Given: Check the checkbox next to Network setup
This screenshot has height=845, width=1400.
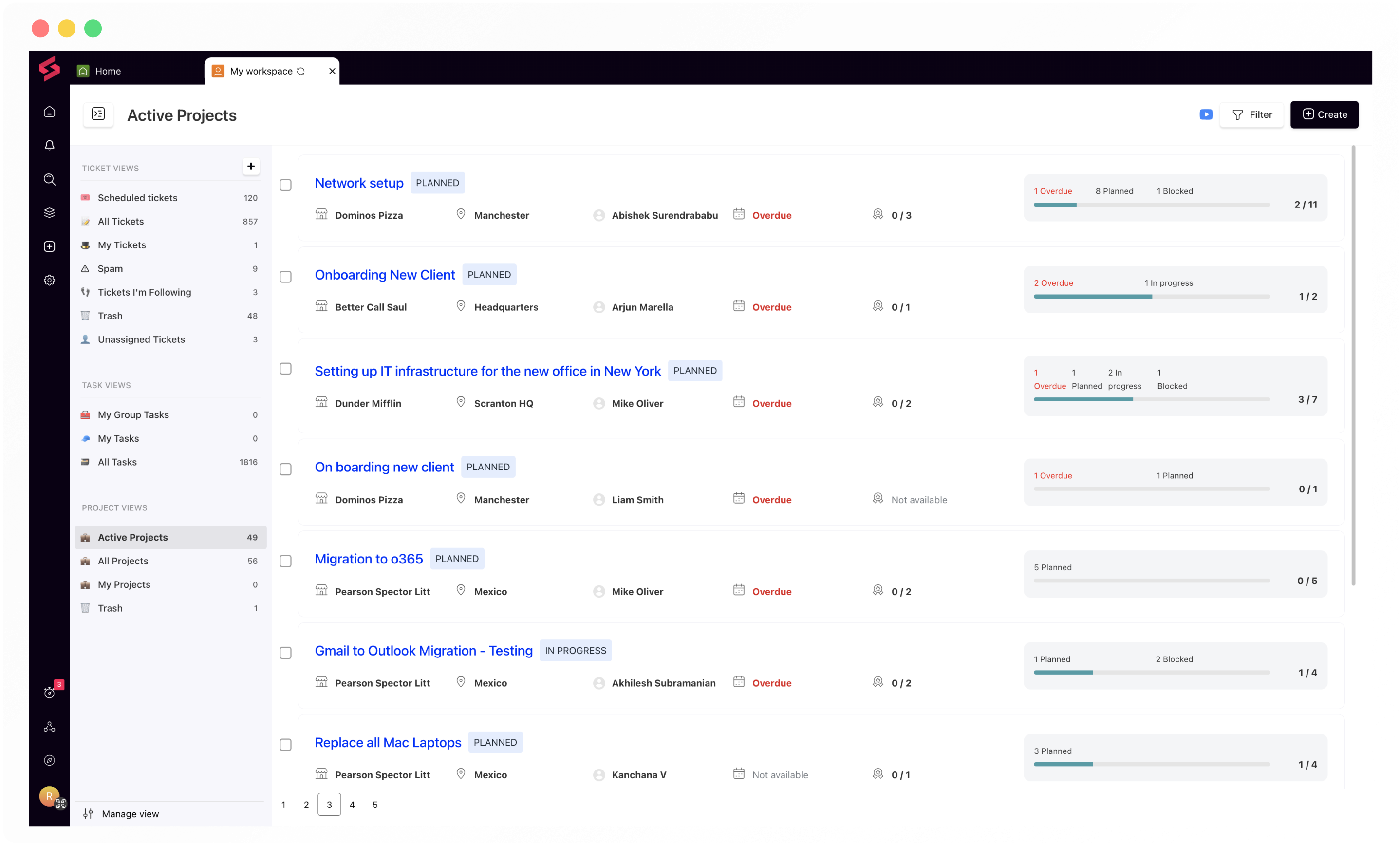Looking at the screenshot, I should (286, 185).
